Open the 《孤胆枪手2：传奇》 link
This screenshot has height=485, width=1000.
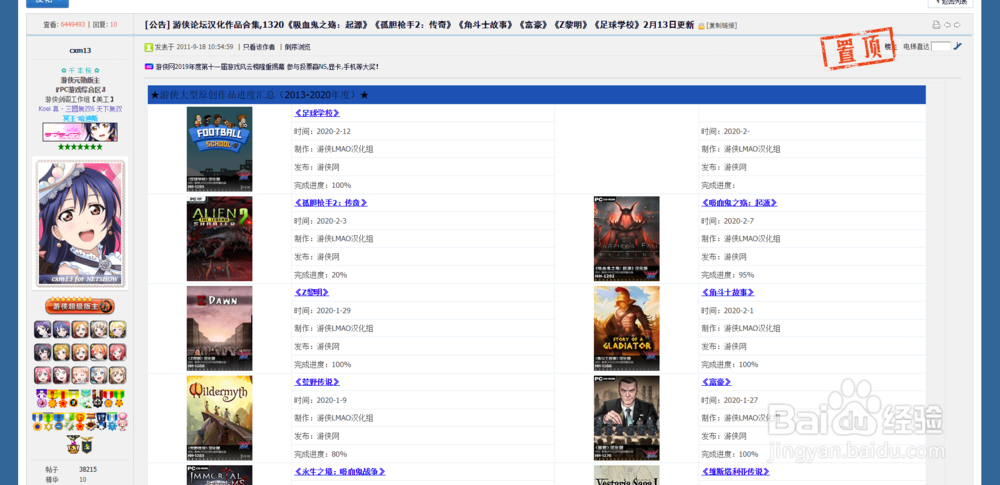330,203
